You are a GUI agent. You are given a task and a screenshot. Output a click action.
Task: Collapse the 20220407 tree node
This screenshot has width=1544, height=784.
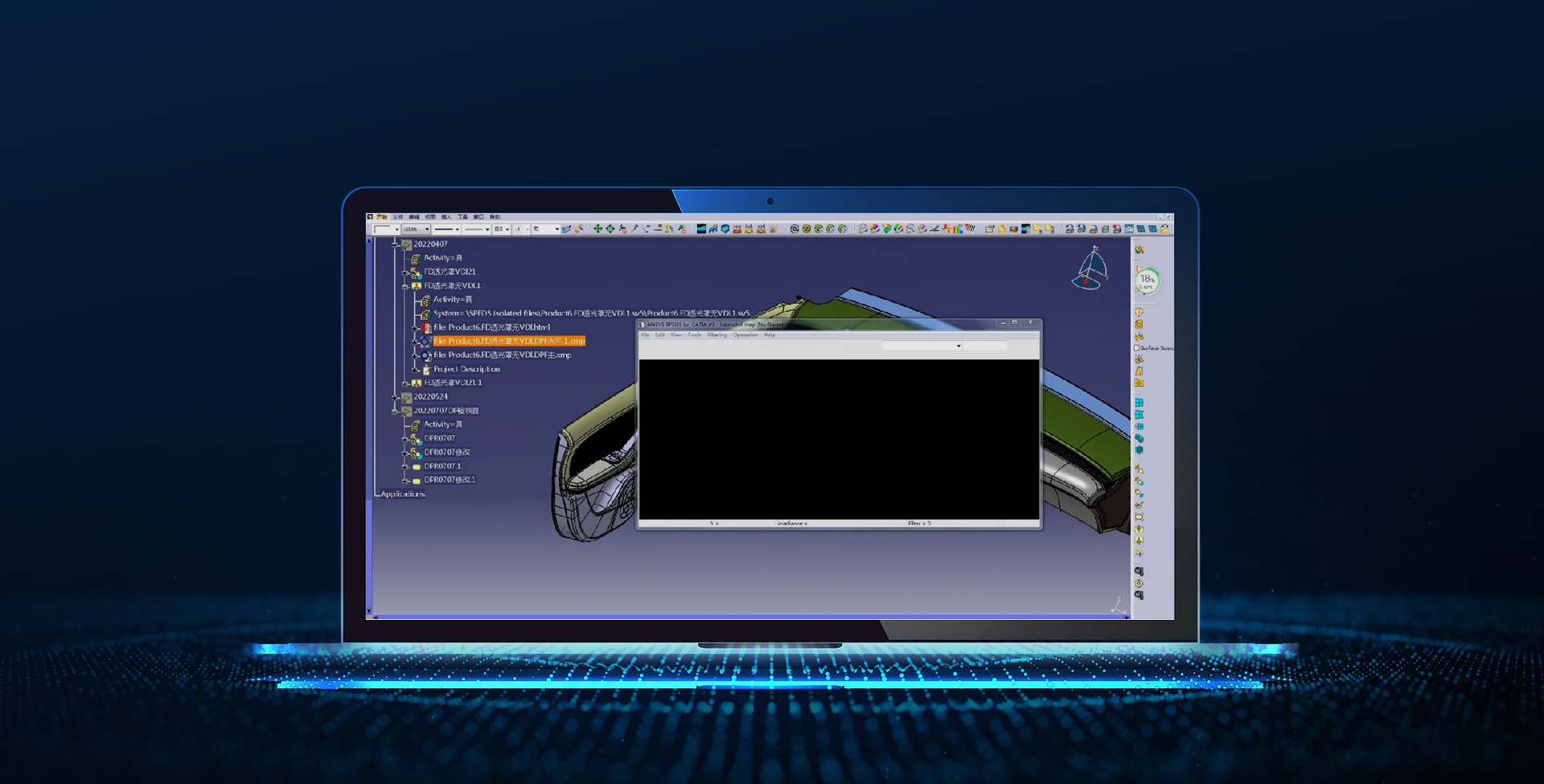(396, 244)
